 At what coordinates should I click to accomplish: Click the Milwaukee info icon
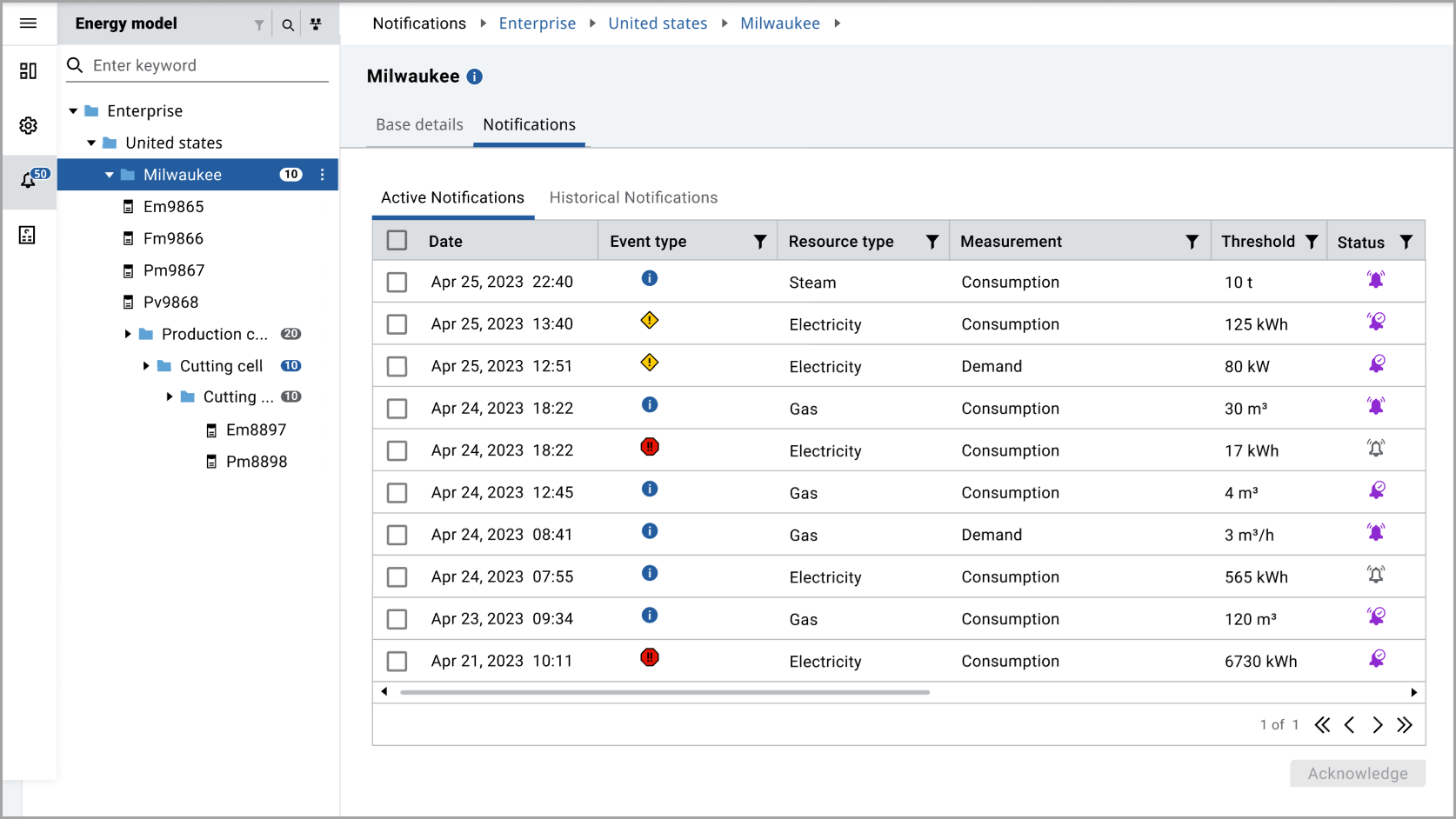tap(474, 77)
